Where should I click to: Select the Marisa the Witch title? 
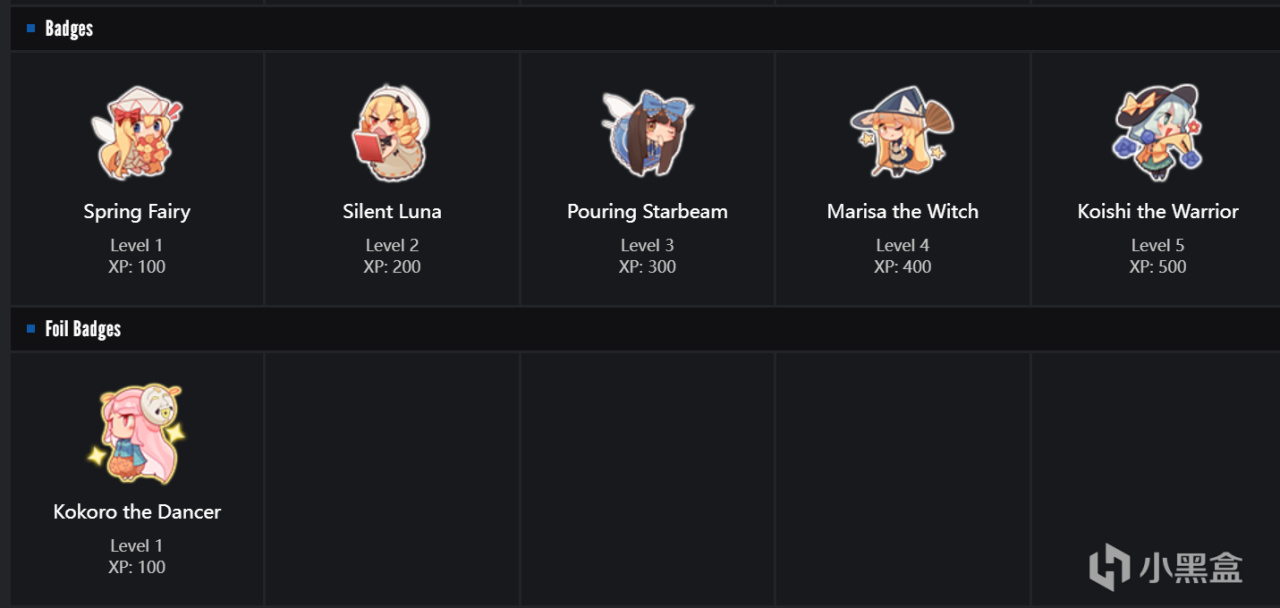(902, 211)
